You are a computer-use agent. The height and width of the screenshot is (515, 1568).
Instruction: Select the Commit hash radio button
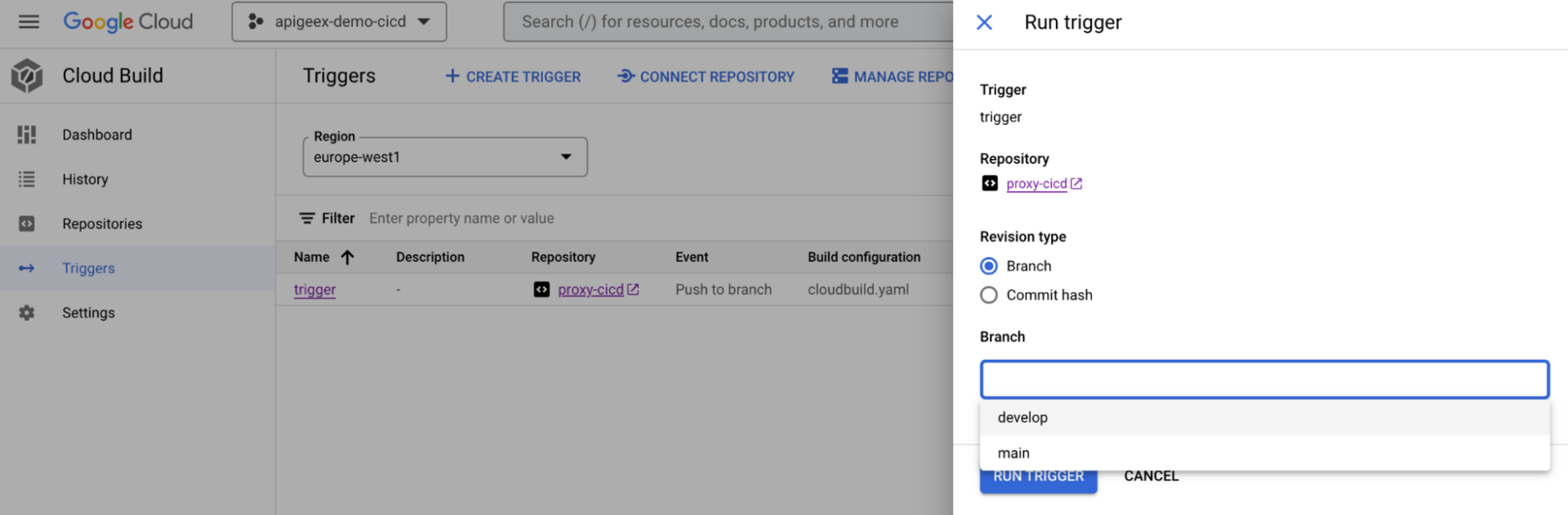pos(989,295)
